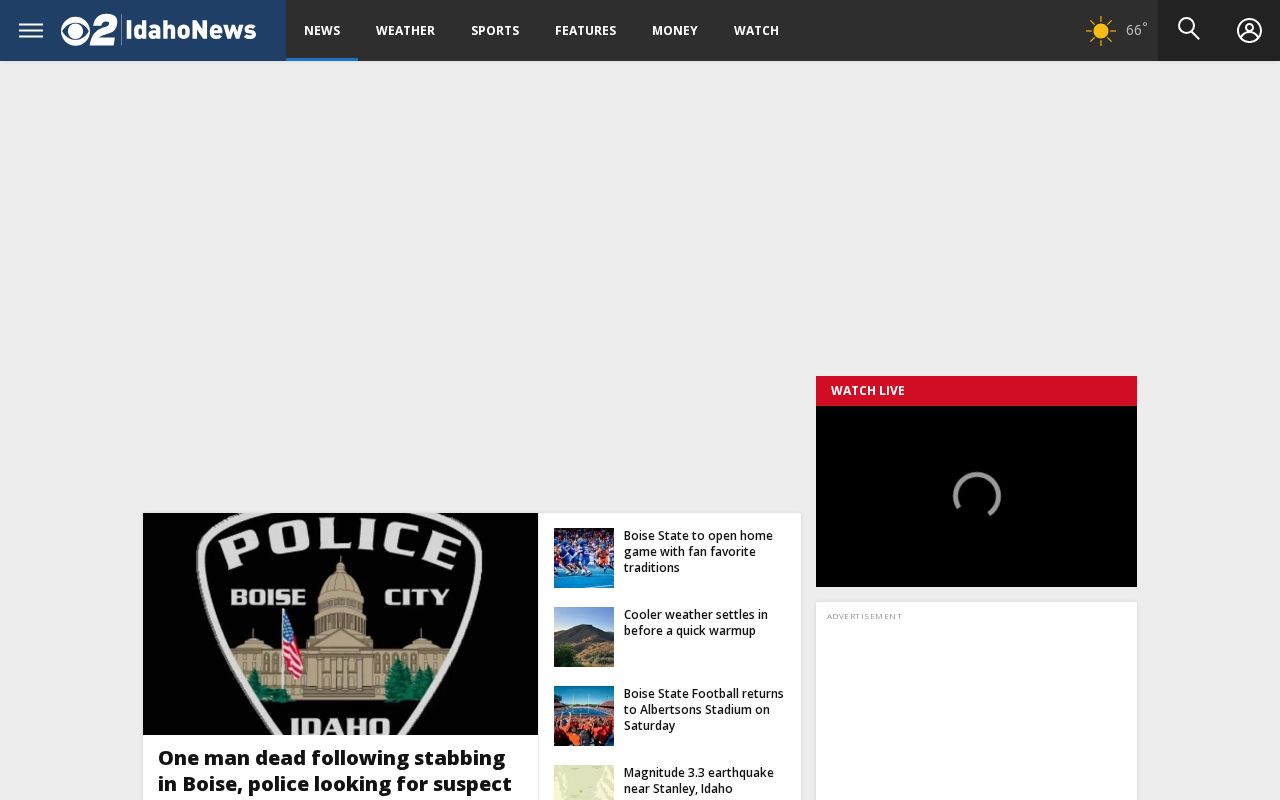Open Boise State Football Albertsons Stadium story

point(704,710)
